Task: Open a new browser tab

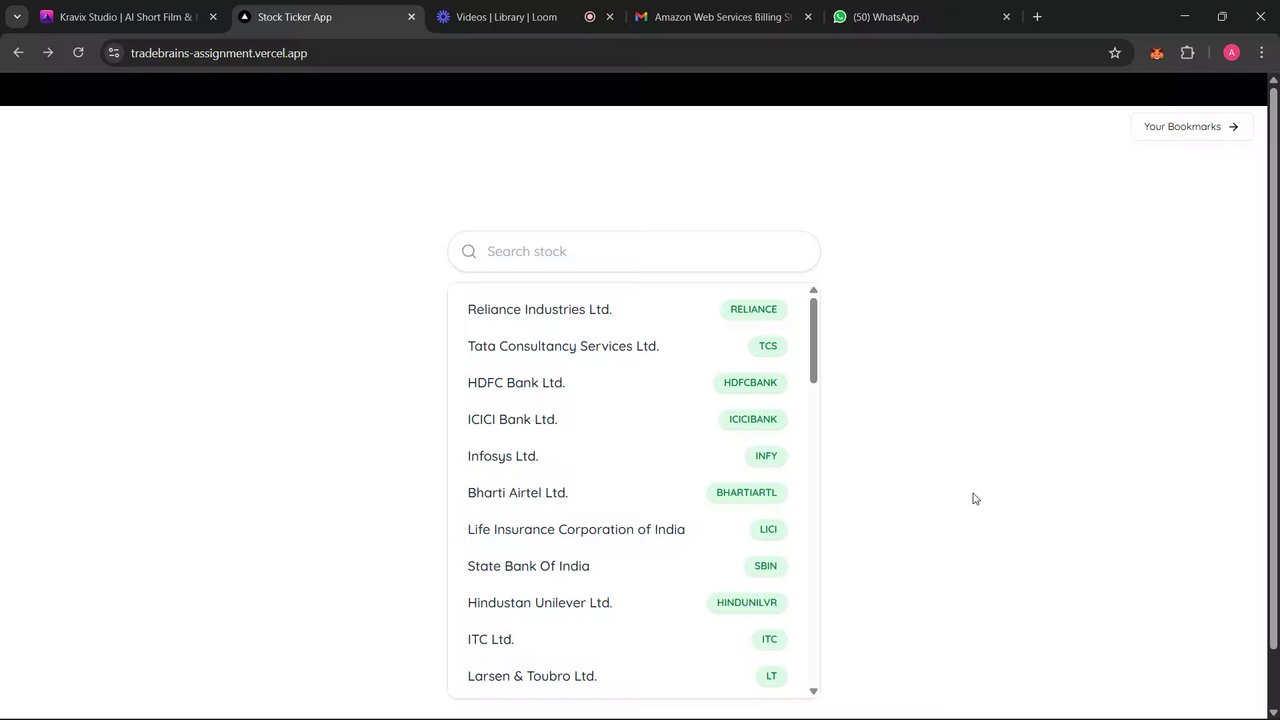Action: [1037, 17]
